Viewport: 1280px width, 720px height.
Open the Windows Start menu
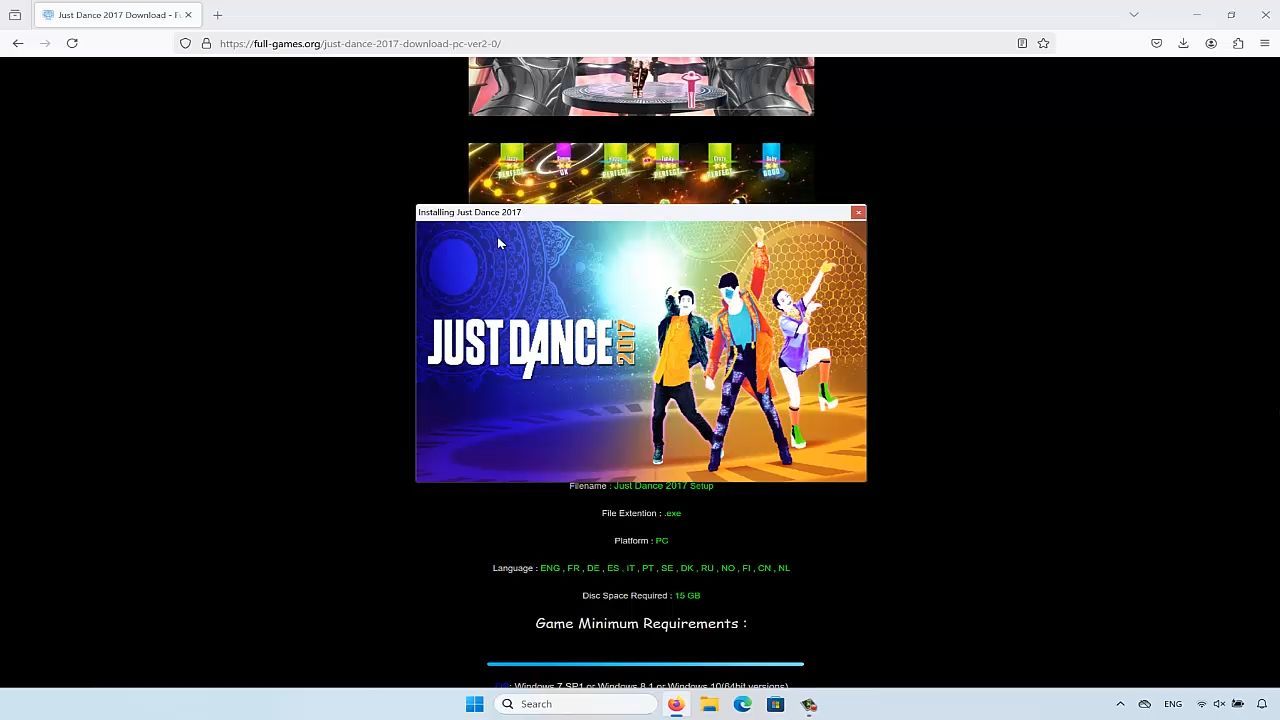click(x=475, y=704)
